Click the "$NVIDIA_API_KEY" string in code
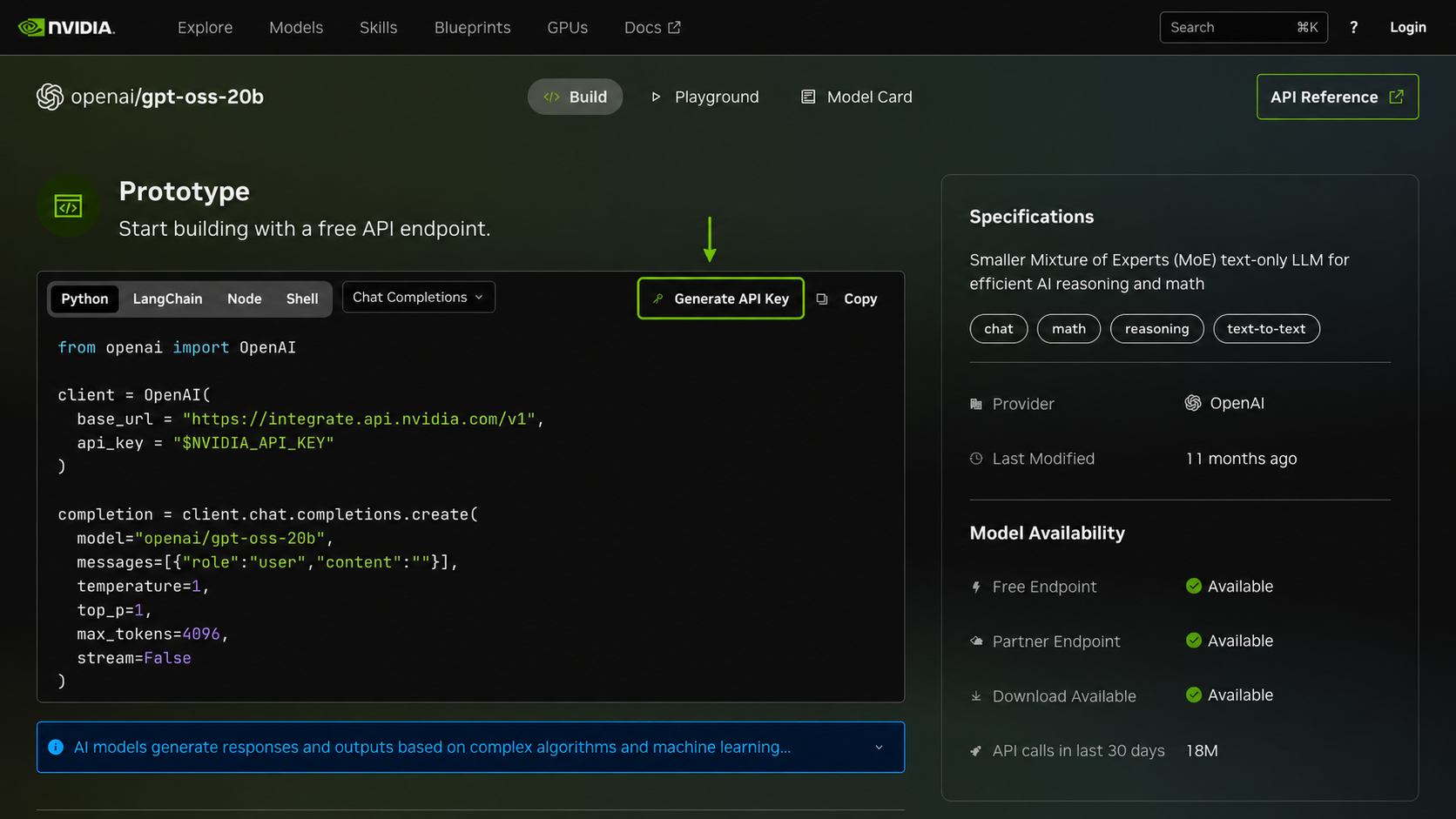1456x819 pixels. coord(253,443)
